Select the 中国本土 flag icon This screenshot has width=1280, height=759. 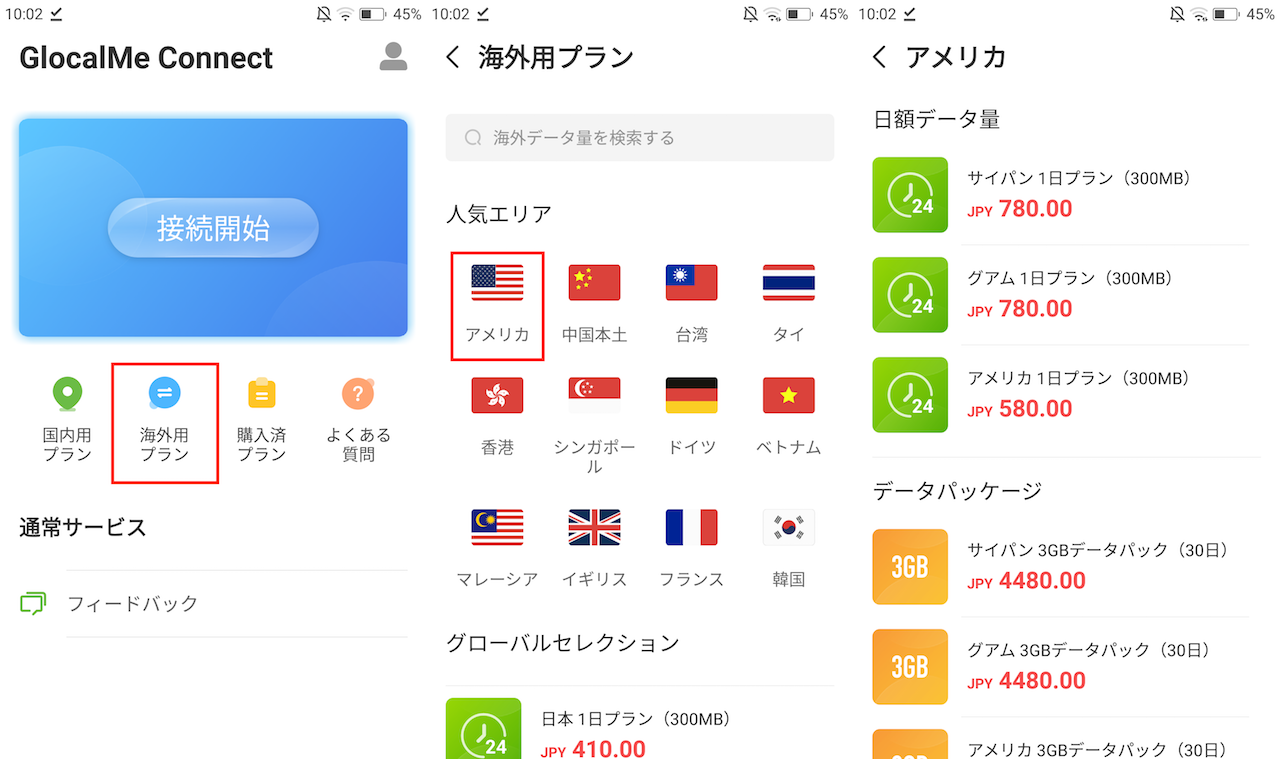pyautogui.click(x=594, y=283)
